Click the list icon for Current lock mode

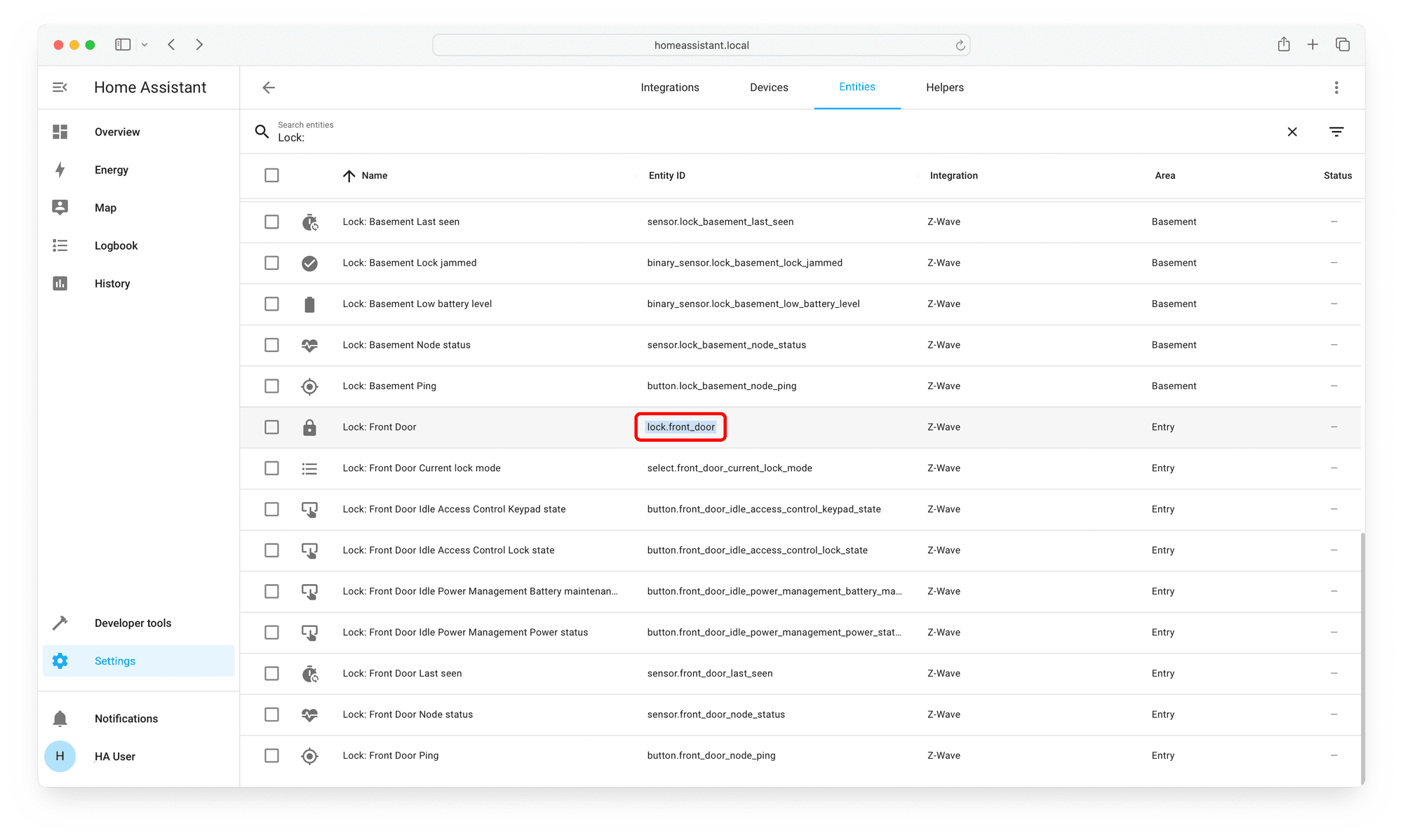(x=309, y=468)
